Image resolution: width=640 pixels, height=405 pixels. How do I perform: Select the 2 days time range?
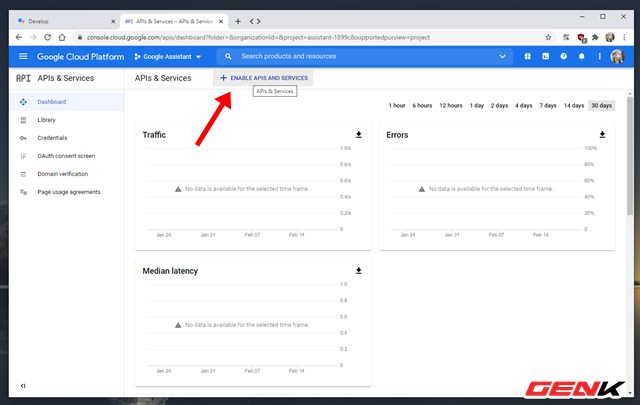(x=499, y=106)
